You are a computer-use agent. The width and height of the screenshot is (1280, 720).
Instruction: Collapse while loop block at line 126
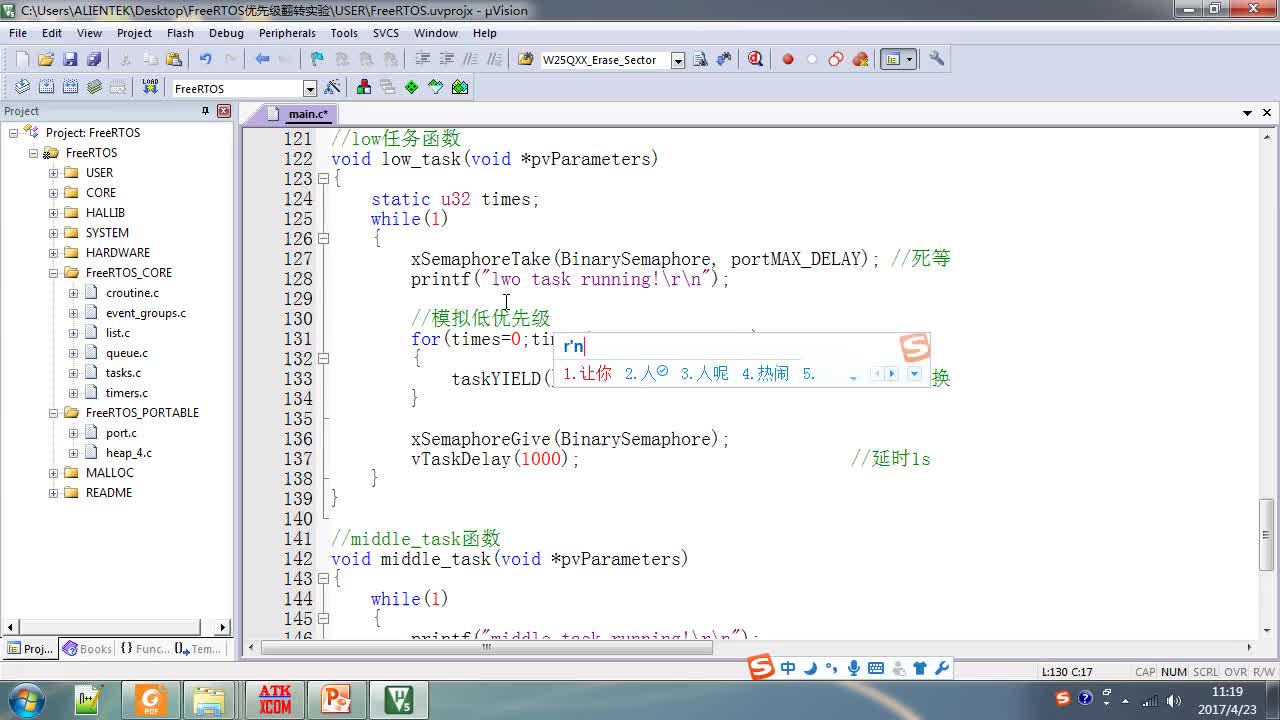[323, 239]
